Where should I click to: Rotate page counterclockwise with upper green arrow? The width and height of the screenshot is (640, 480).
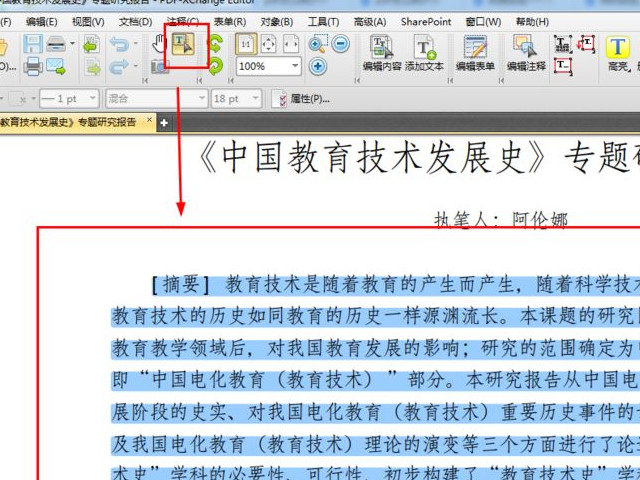click(216, 43)
